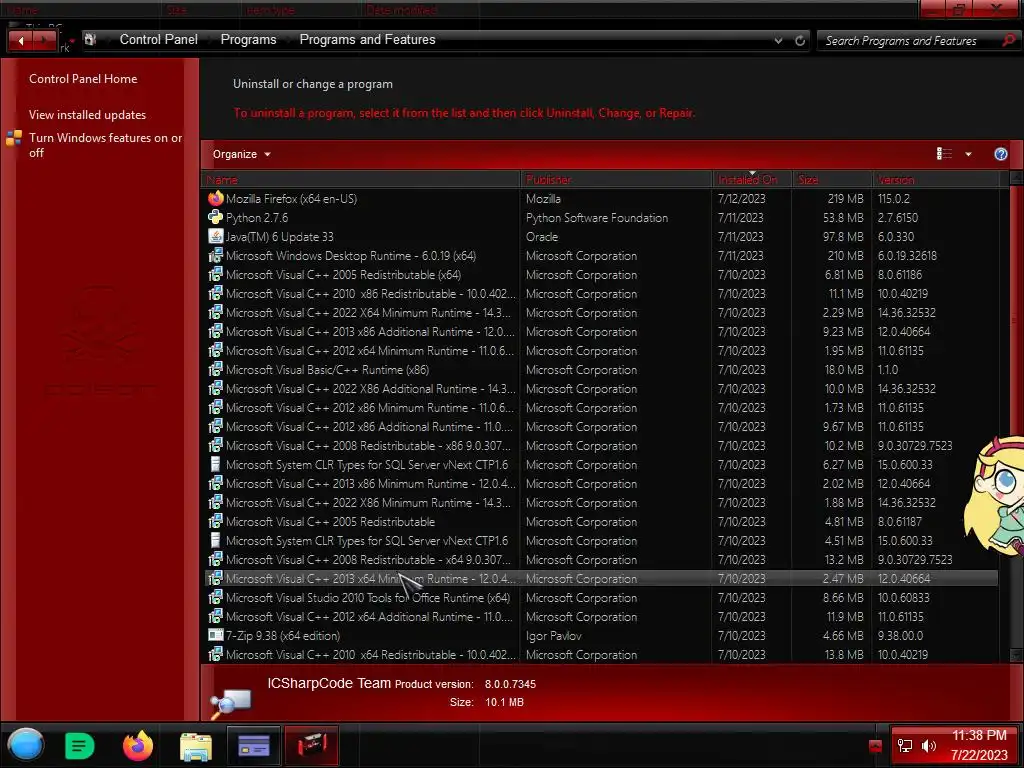Click the Python 2.7.6 program icon
Screen dimensions: 1024x768
(x=216, y=217)
